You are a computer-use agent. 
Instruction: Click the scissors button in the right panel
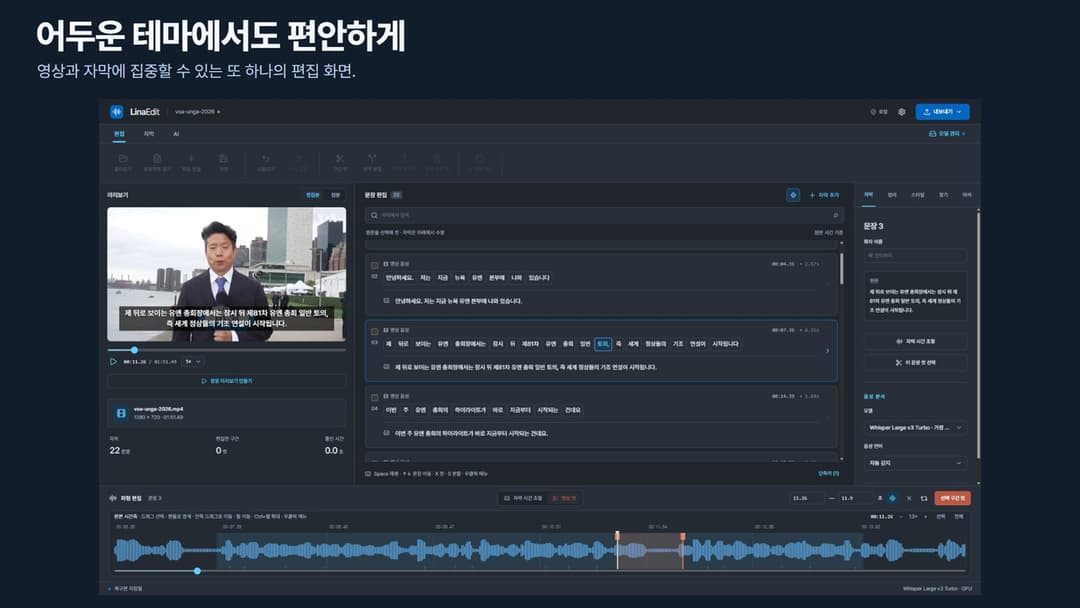pyautogui.click(x=915, y=362)
